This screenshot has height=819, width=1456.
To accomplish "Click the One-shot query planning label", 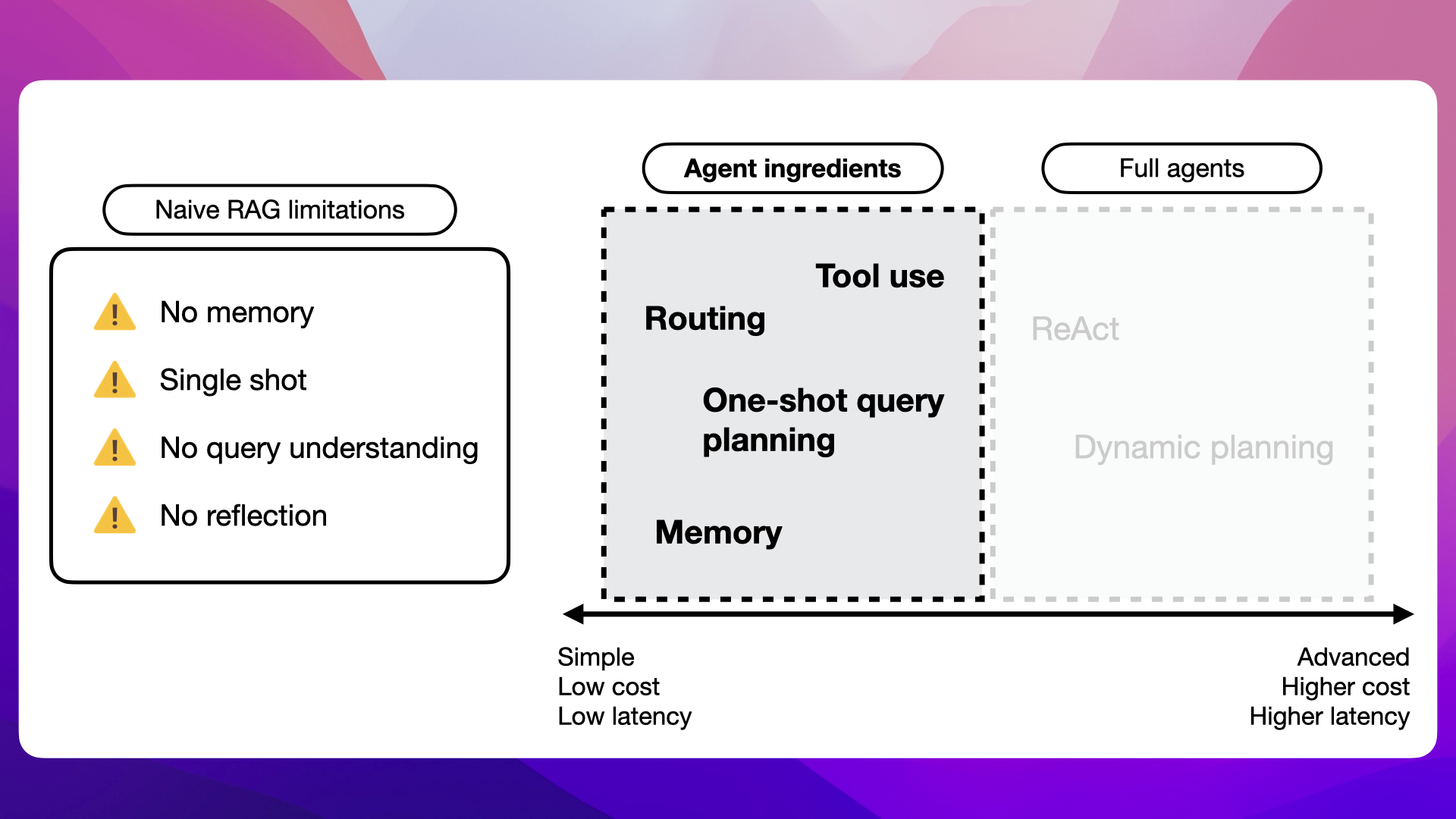I will coord(824,420).
